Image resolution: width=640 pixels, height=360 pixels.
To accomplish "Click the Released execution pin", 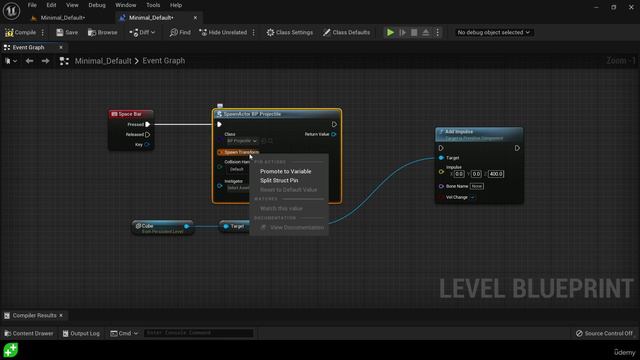I will pos(148,134).
